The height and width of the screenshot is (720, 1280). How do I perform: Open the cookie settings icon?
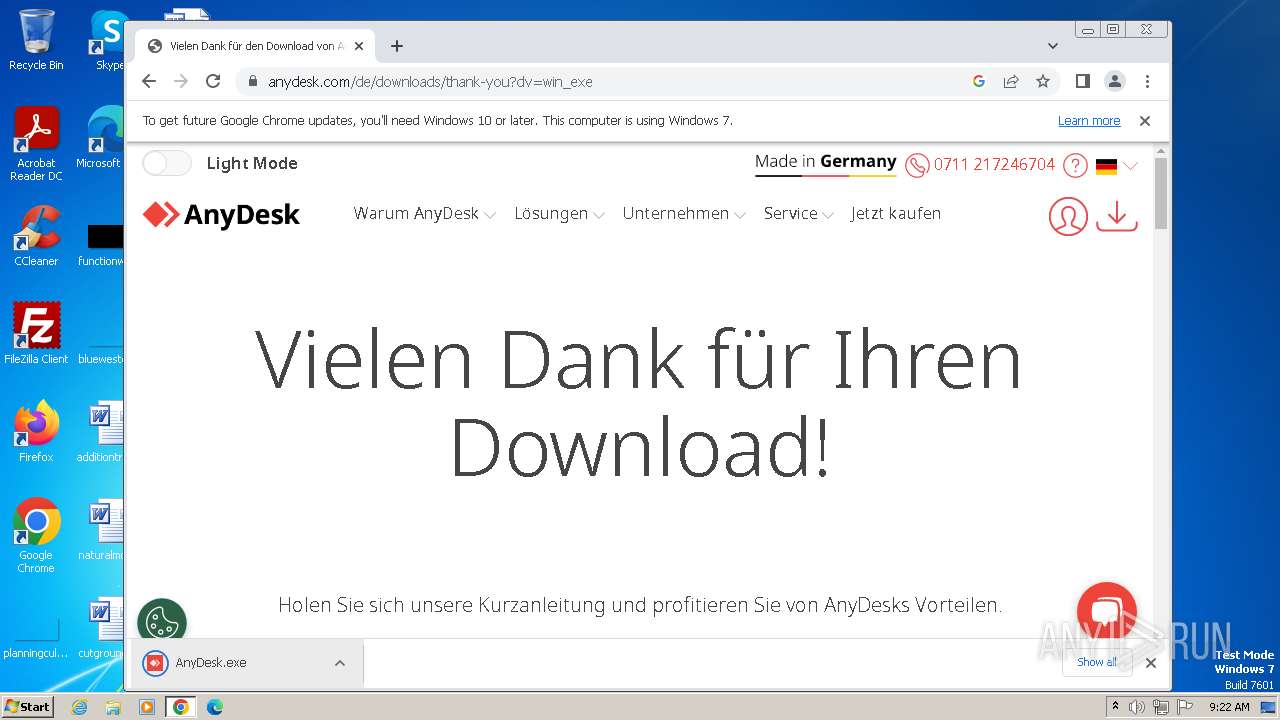162,620
